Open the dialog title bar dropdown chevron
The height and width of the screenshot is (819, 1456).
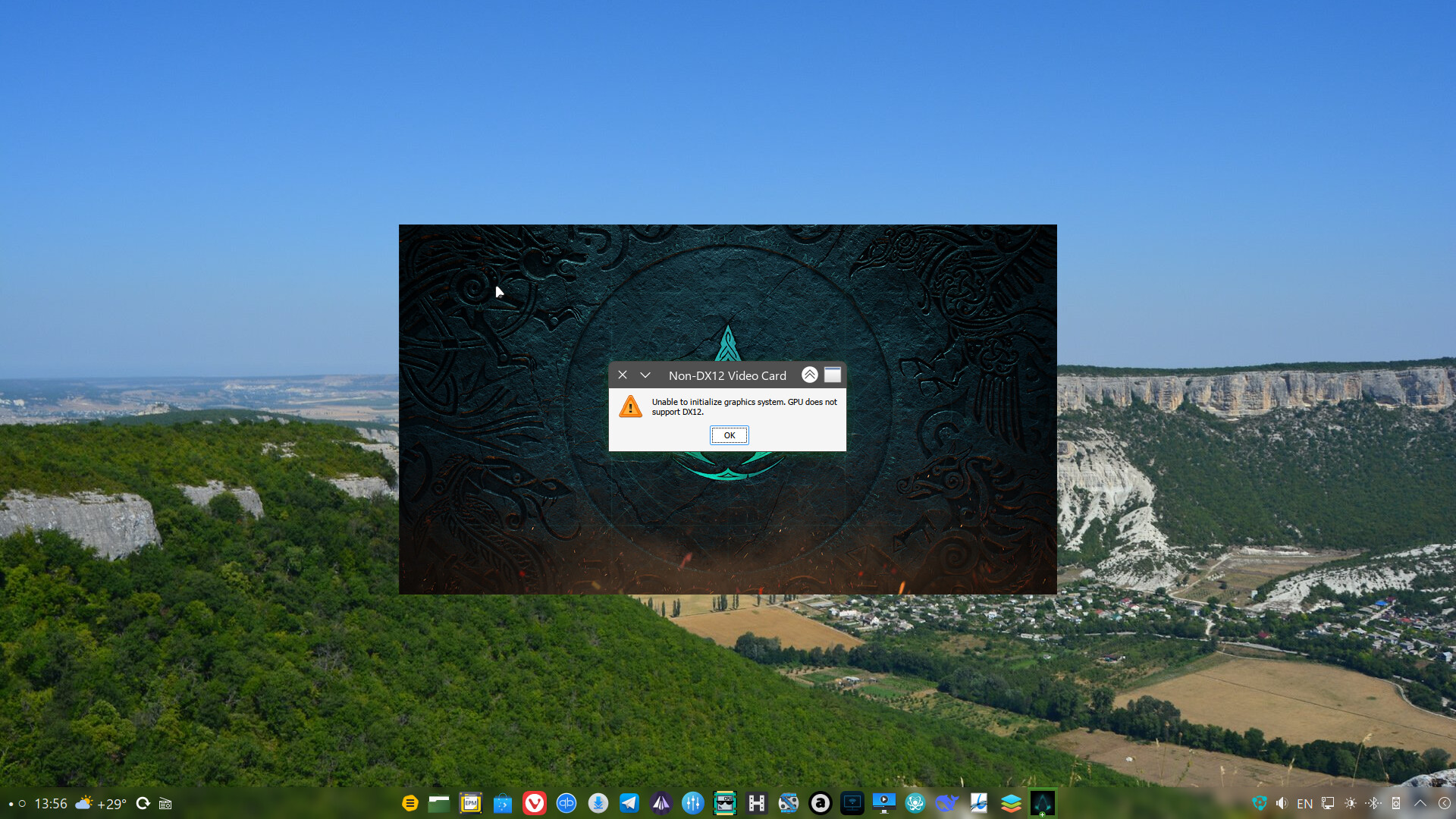645,375
